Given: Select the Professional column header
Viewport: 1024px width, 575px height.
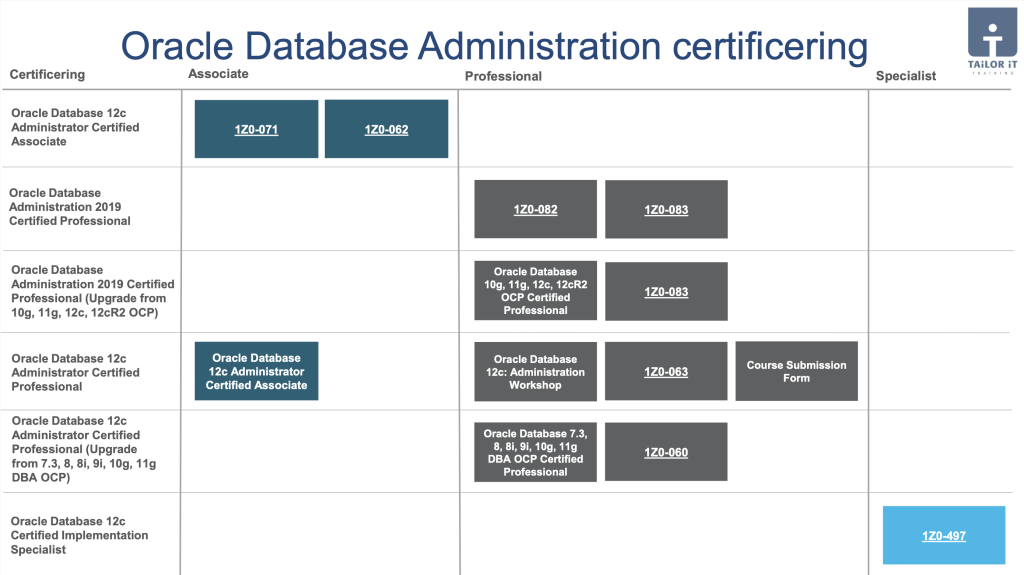Looking at the screenshot, I should tap(503, 76).
